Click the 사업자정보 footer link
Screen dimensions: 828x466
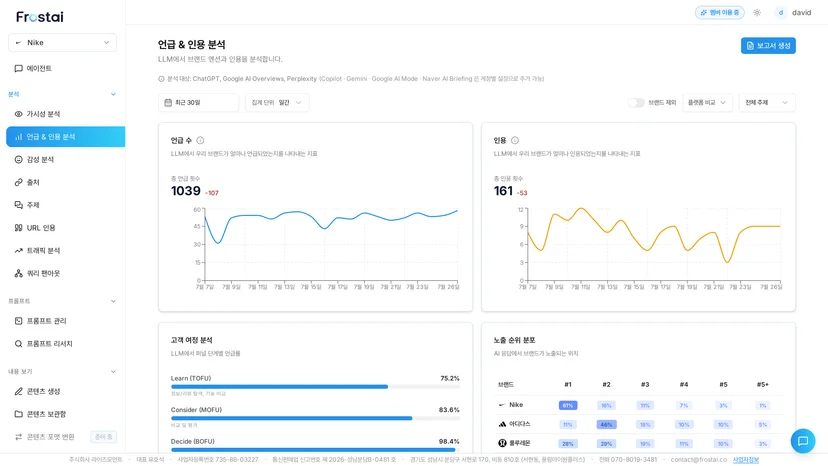pos(746,460)
